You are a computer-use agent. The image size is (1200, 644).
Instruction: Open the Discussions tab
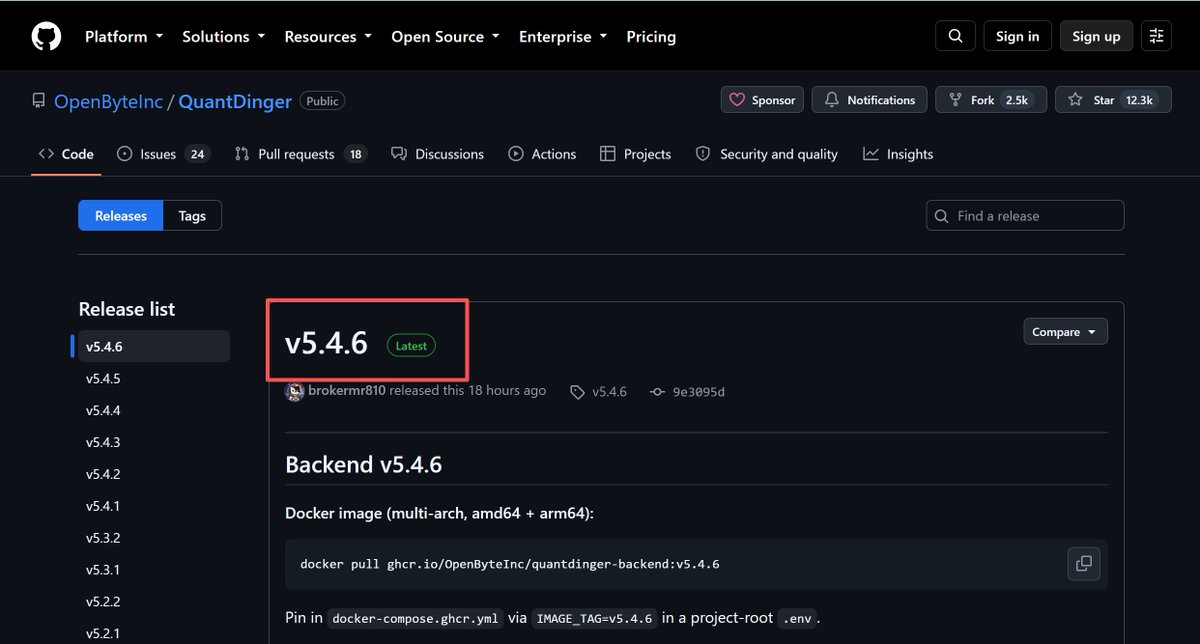click(438, 154)
